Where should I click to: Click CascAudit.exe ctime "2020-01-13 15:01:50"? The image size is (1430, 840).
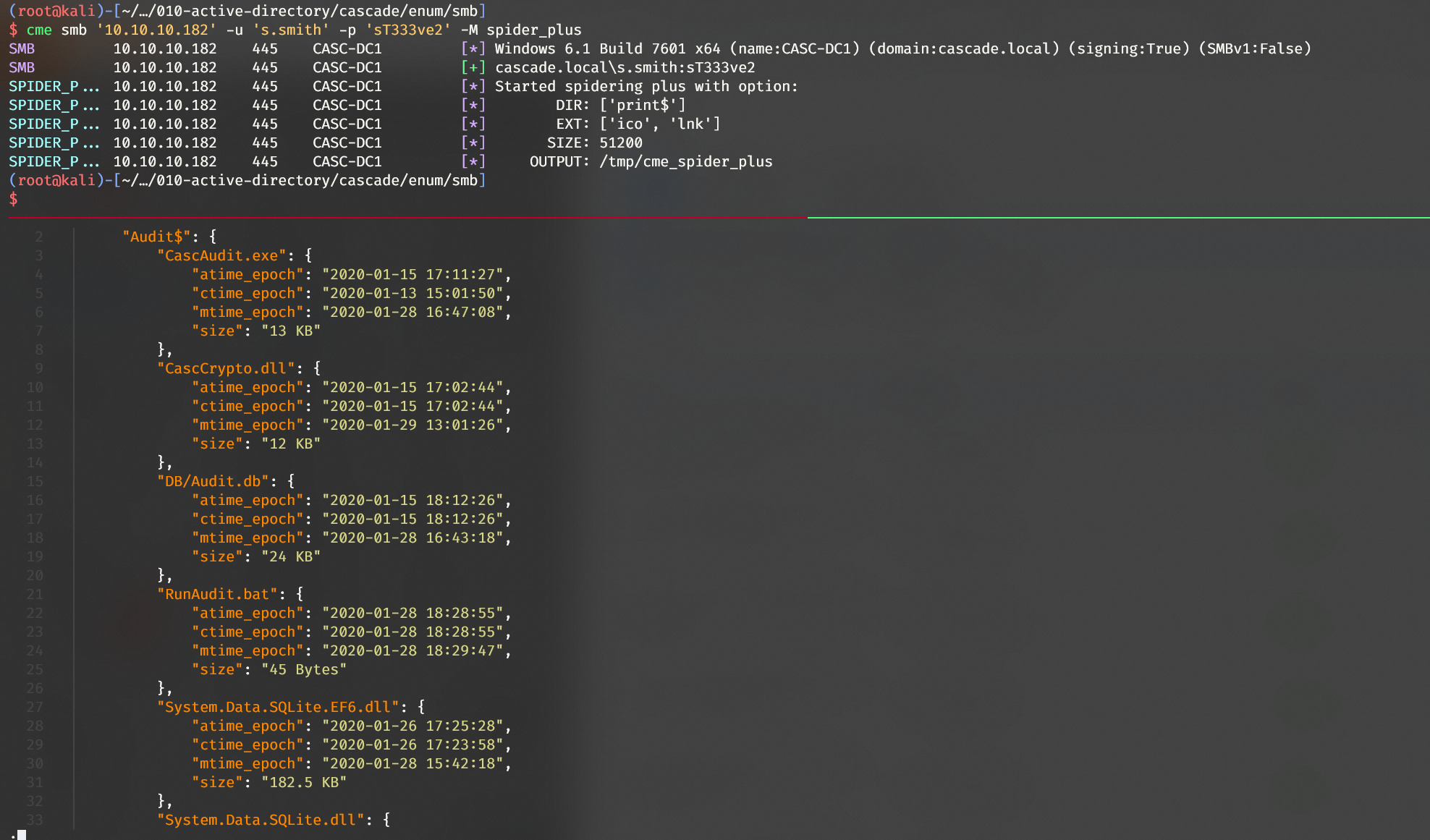pos(412,293)
